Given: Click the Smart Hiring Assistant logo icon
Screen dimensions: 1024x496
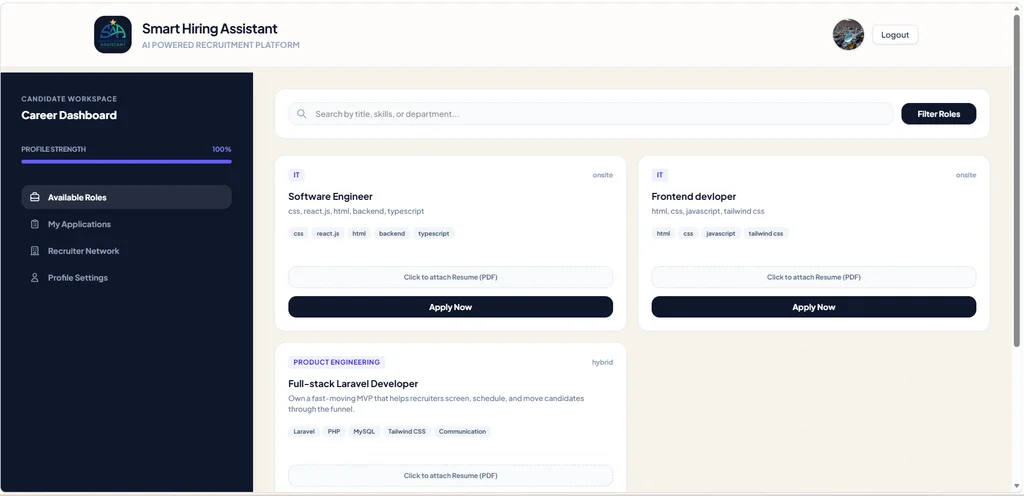Looking at the screenshot, I should [x=113, y=35].
